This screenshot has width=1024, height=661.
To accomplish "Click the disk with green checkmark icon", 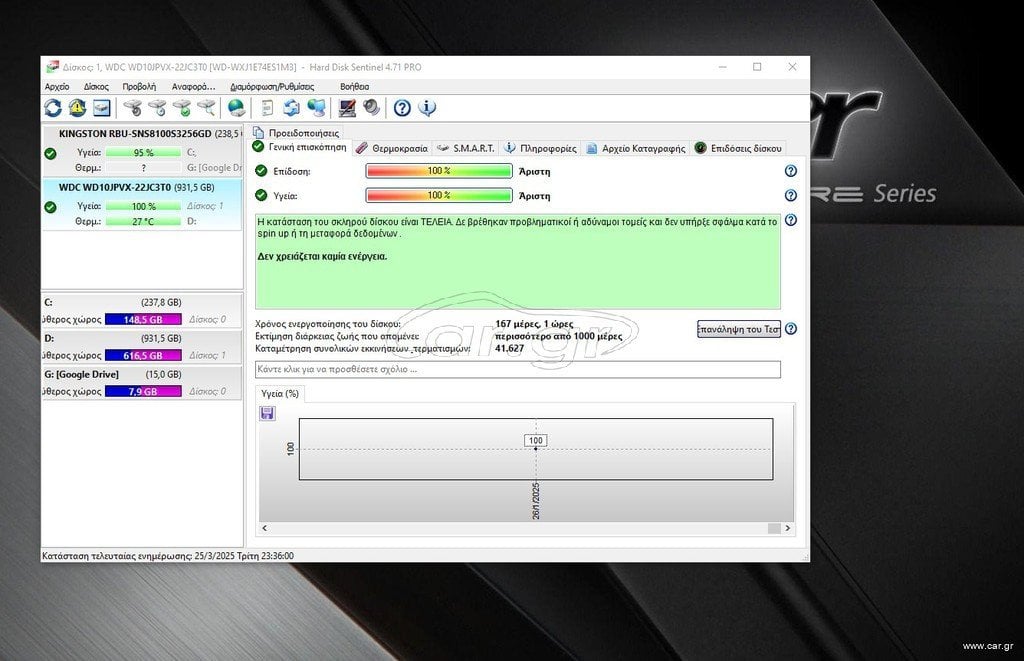I will [x=182, y=108].
